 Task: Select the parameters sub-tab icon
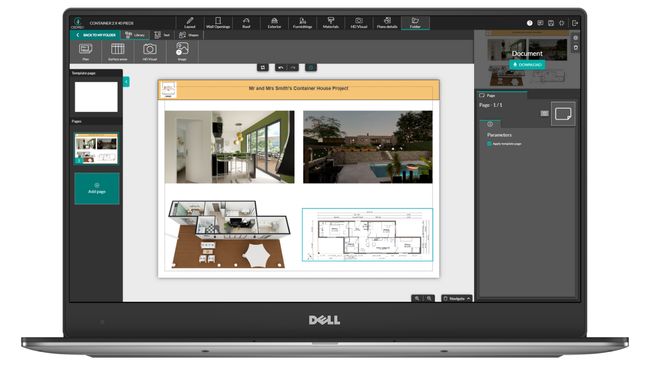pos(490,124)
